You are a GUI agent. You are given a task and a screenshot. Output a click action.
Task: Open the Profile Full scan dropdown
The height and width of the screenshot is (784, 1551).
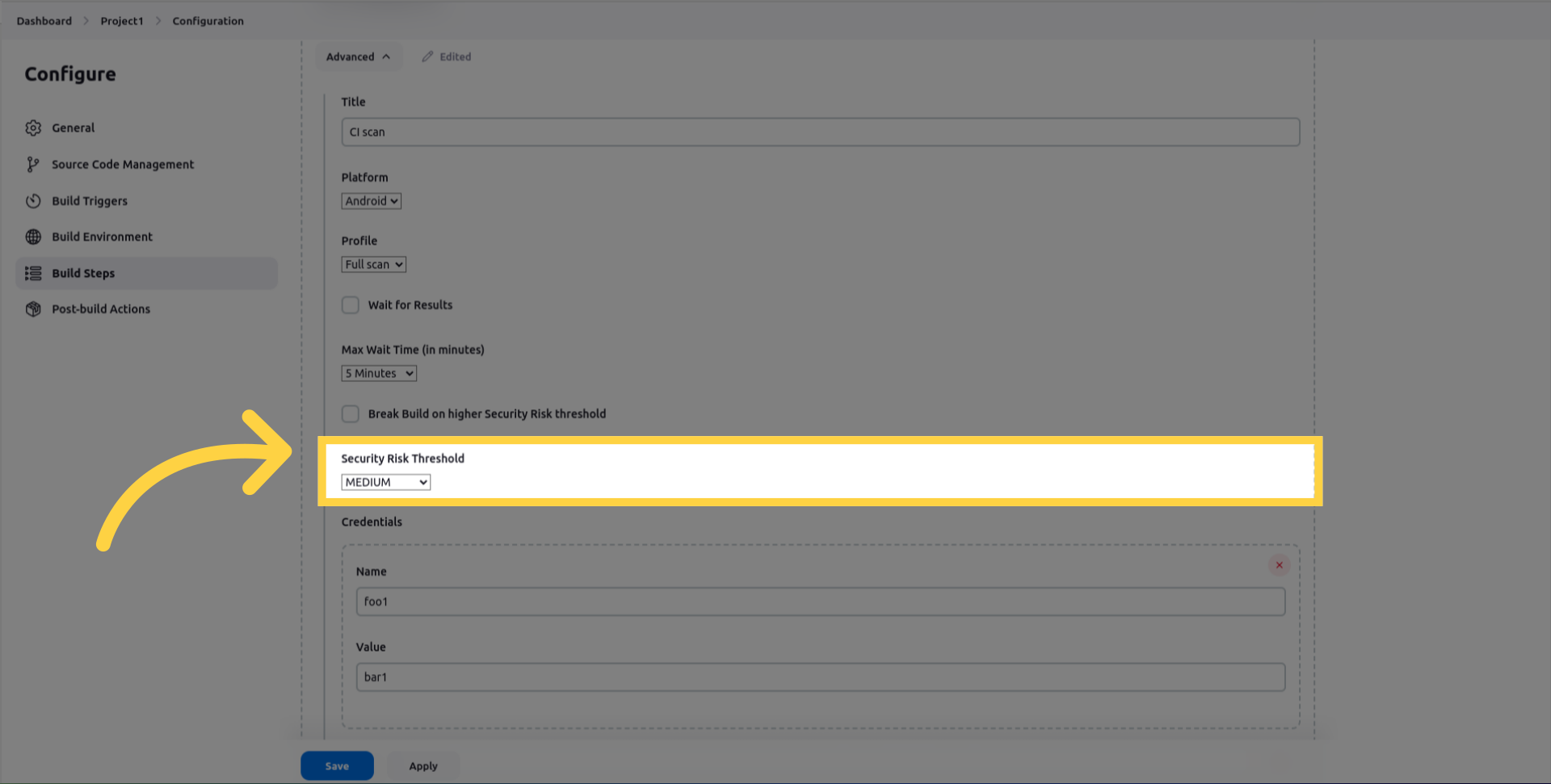point(373,265)
